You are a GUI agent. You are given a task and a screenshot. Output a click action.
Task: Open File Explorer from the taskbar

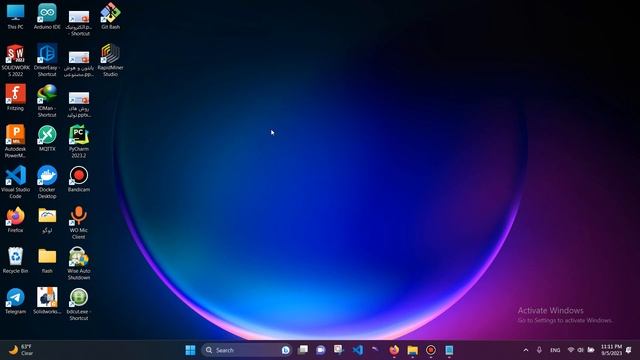pos(413,350)
